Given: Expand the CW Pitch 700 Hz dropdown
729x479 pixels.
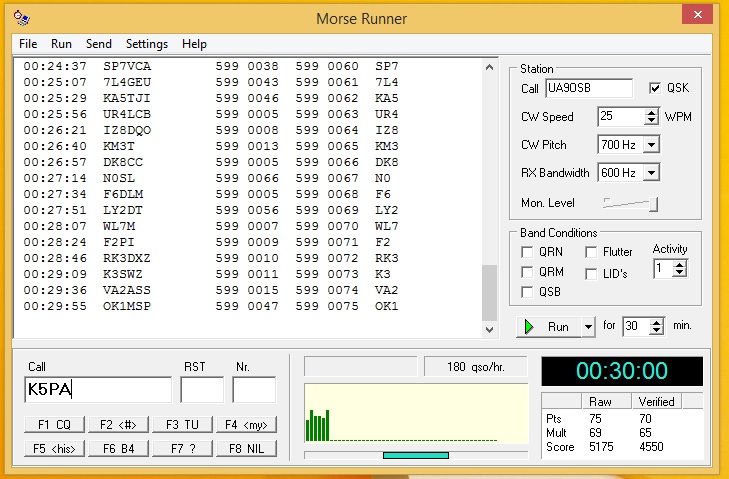Looking at the screenshot, I should [652, 145].
